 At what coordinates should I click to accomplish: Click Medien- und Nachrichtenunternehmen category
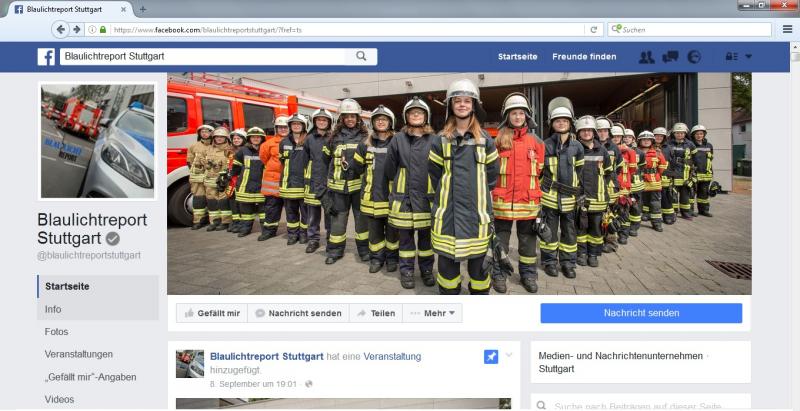(x=620, y=356)
